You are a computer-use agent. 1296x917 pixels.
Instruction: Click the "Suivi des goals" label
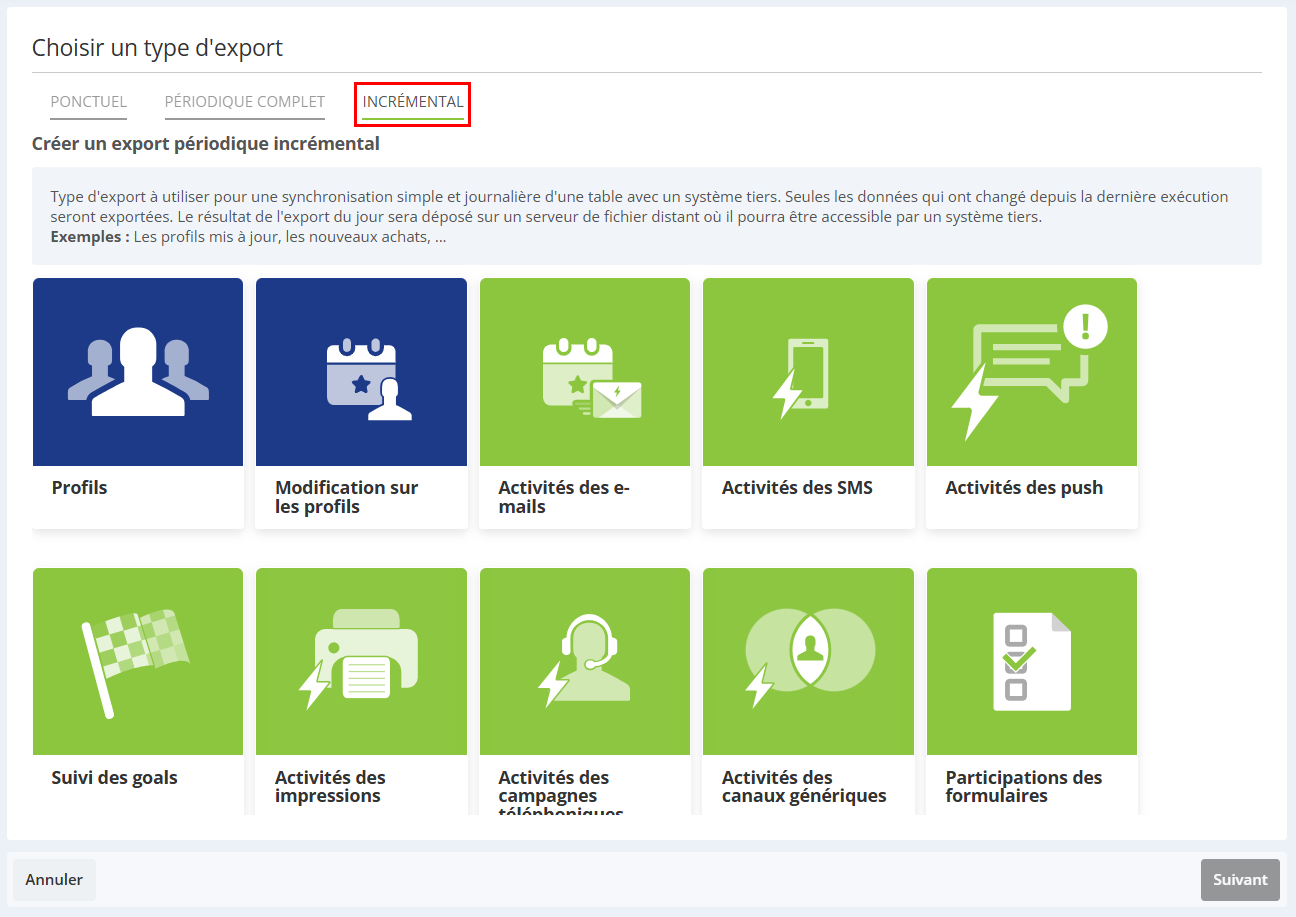[115, 778]
